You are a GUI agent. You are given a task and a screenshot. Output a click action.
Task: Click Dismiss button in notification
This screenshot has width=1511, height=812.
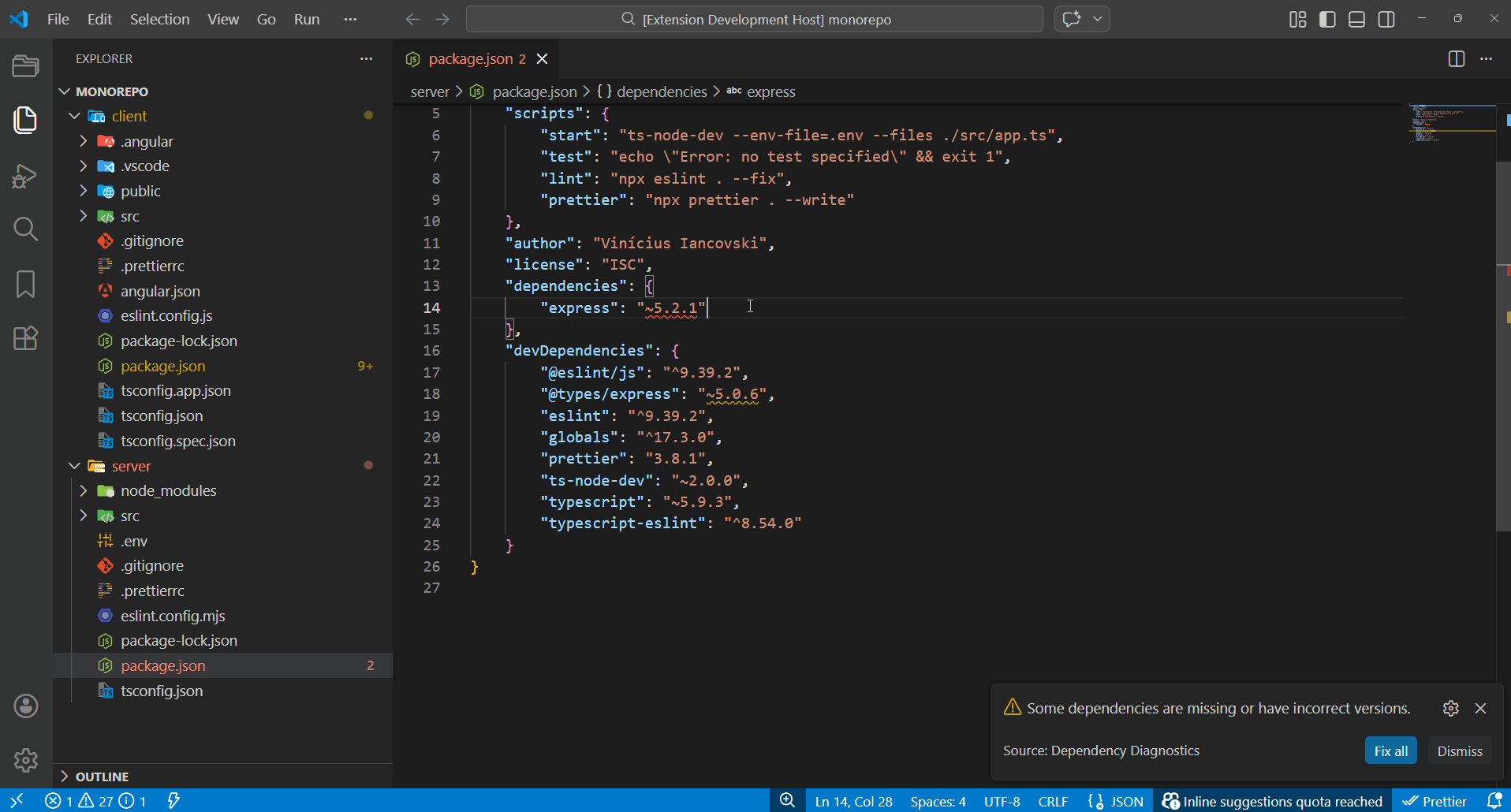[x=1460, y=751]
